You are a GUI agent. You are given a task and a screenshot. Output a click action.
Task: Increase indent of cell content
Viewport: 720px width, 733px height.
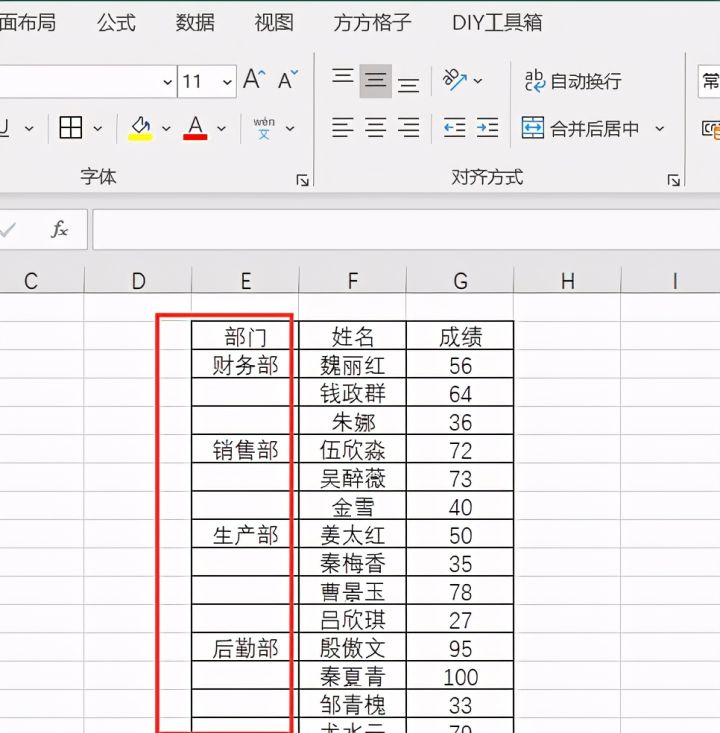[487, 128]
